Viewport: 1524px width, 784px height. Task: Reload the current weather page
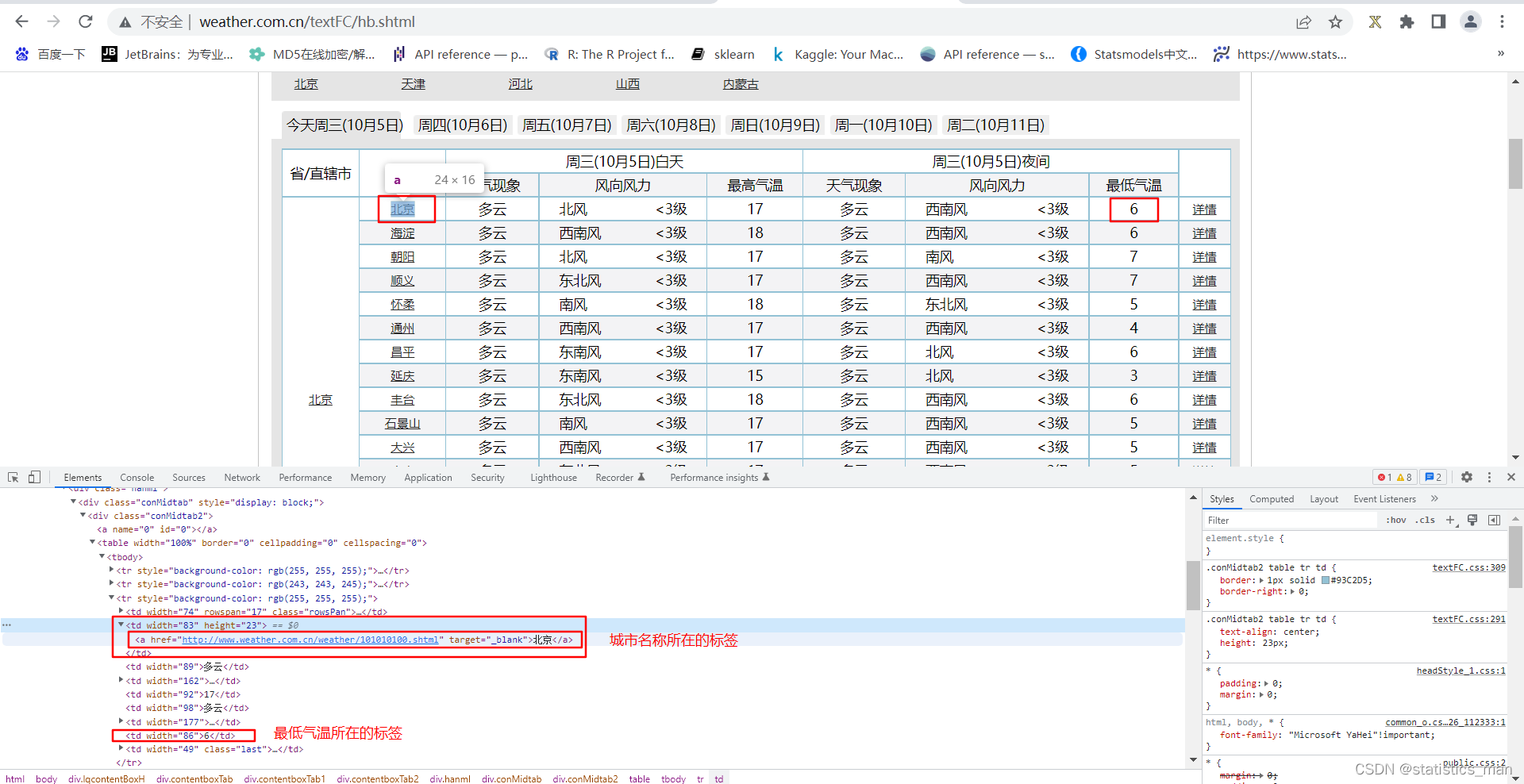85,21
